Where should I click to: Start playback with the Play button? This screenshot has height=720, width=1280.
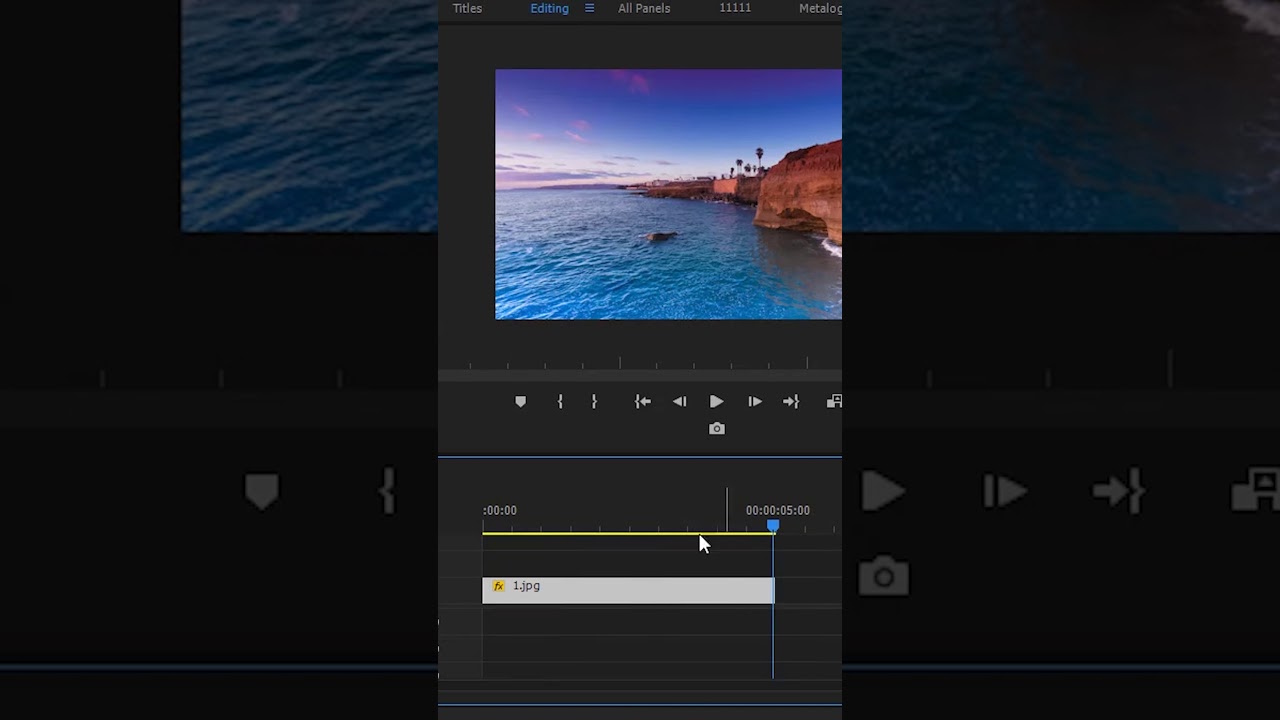[x=716, y=401]
